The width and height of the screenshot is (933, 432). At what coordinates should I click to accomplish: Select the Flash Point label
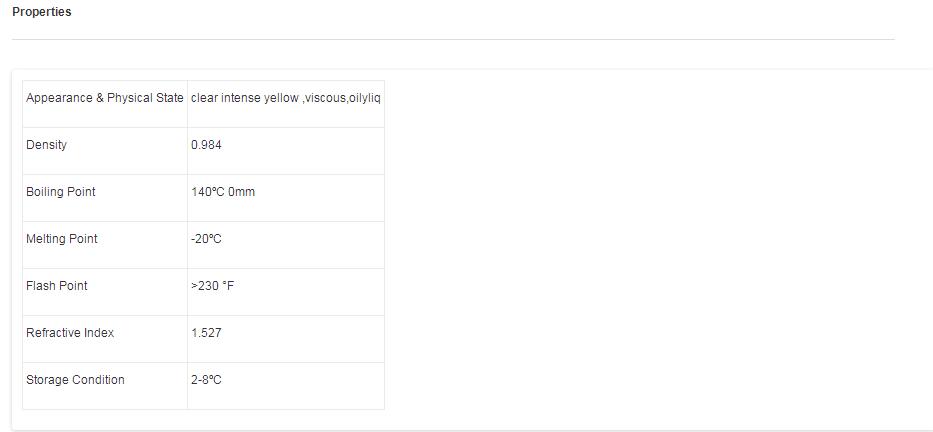(x=56, y=286)
